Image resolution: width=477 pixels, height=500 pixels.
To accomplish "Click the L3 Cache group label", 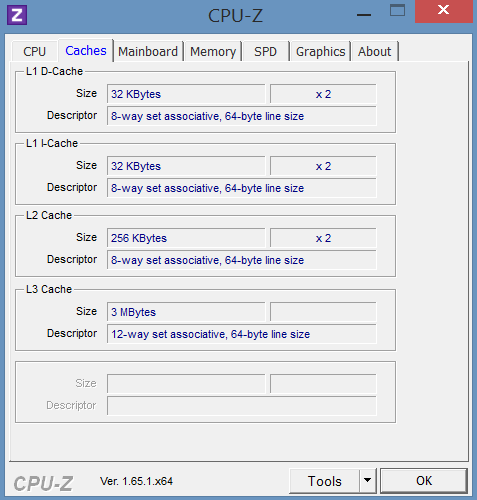I will 49,289.
